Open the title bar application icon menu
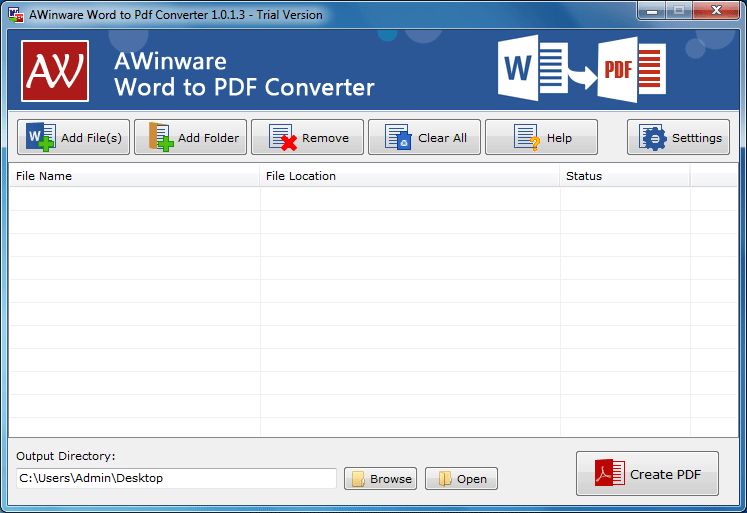 click(x=16, y=15)
